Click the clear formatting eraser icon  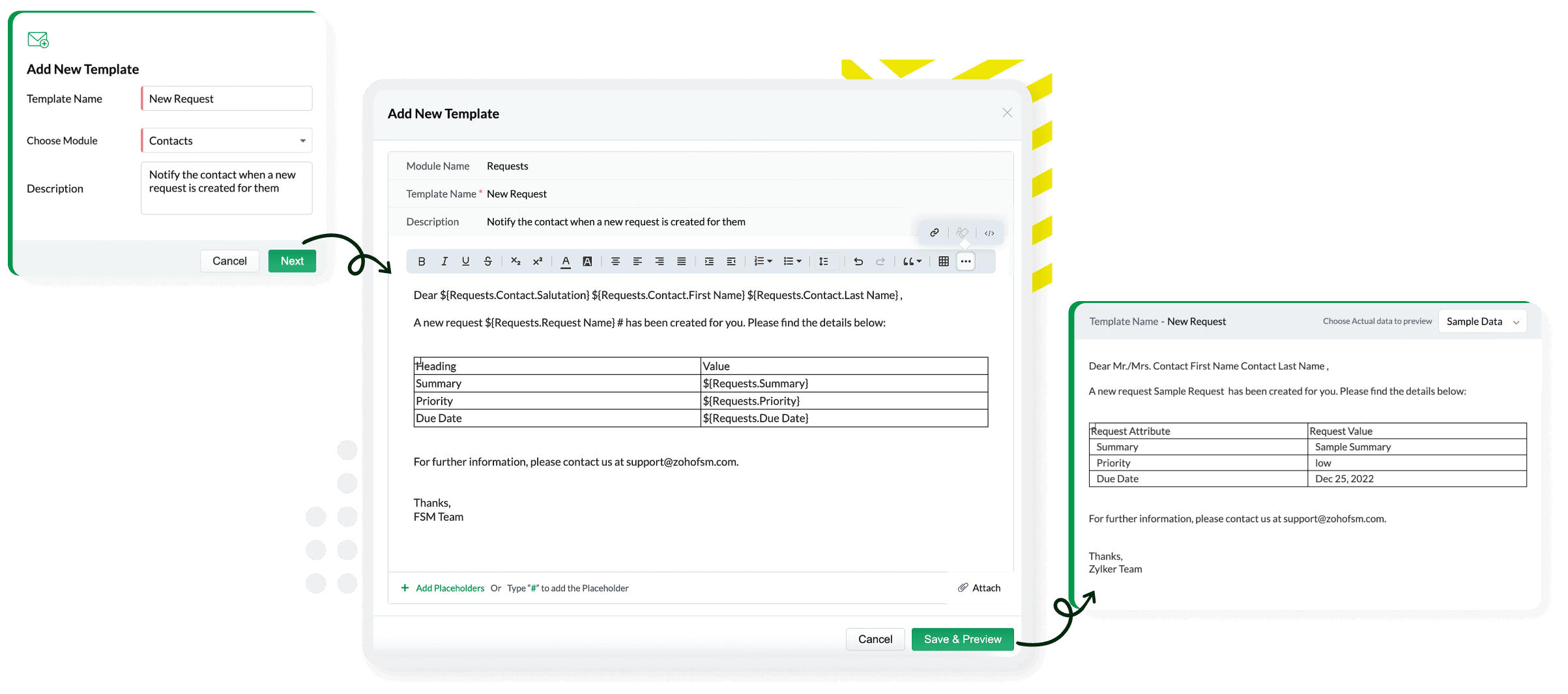(x=962, y=233)
